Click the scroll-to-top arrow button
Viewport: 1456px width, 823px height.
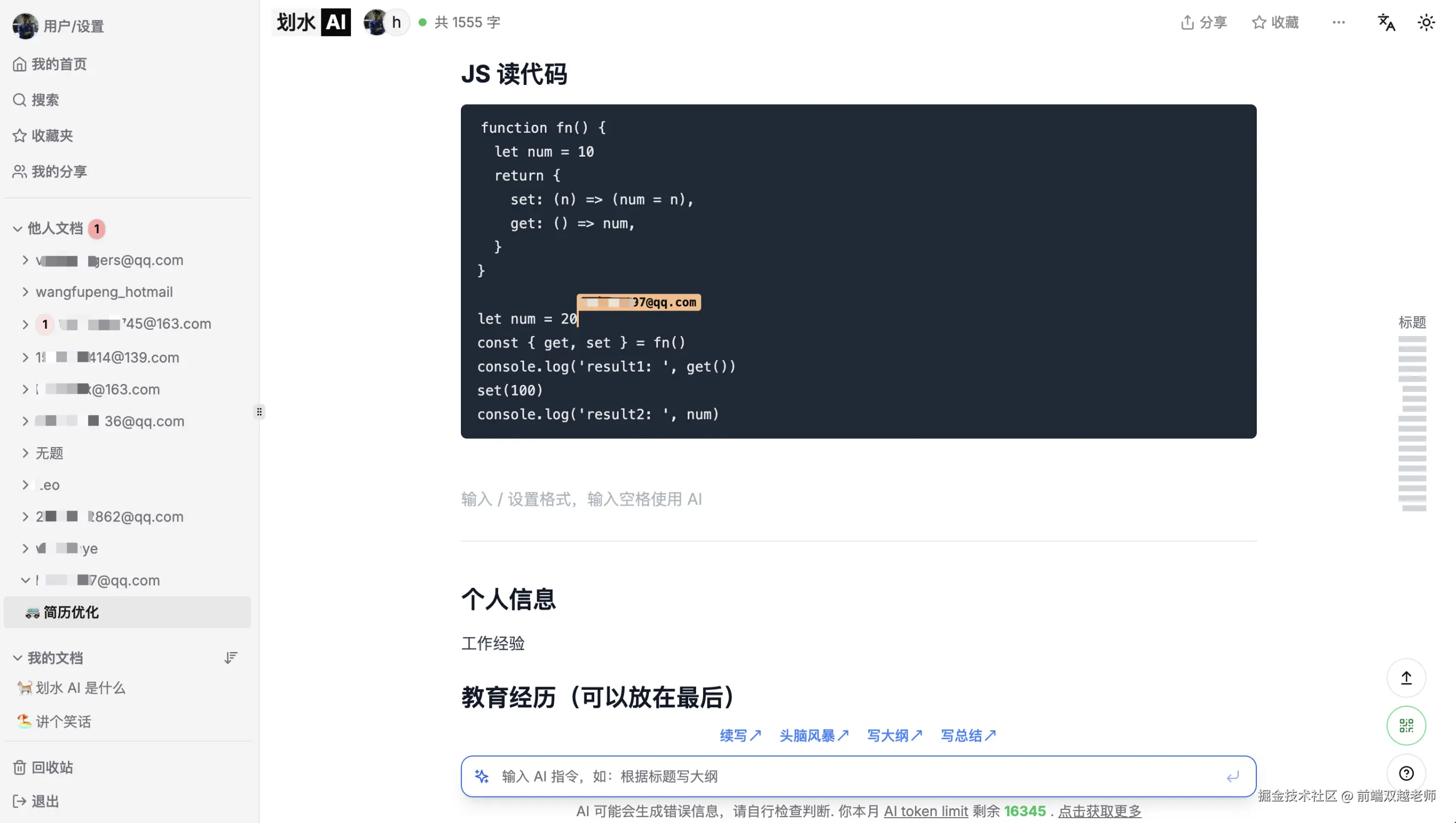click(x=1407, y=678)
